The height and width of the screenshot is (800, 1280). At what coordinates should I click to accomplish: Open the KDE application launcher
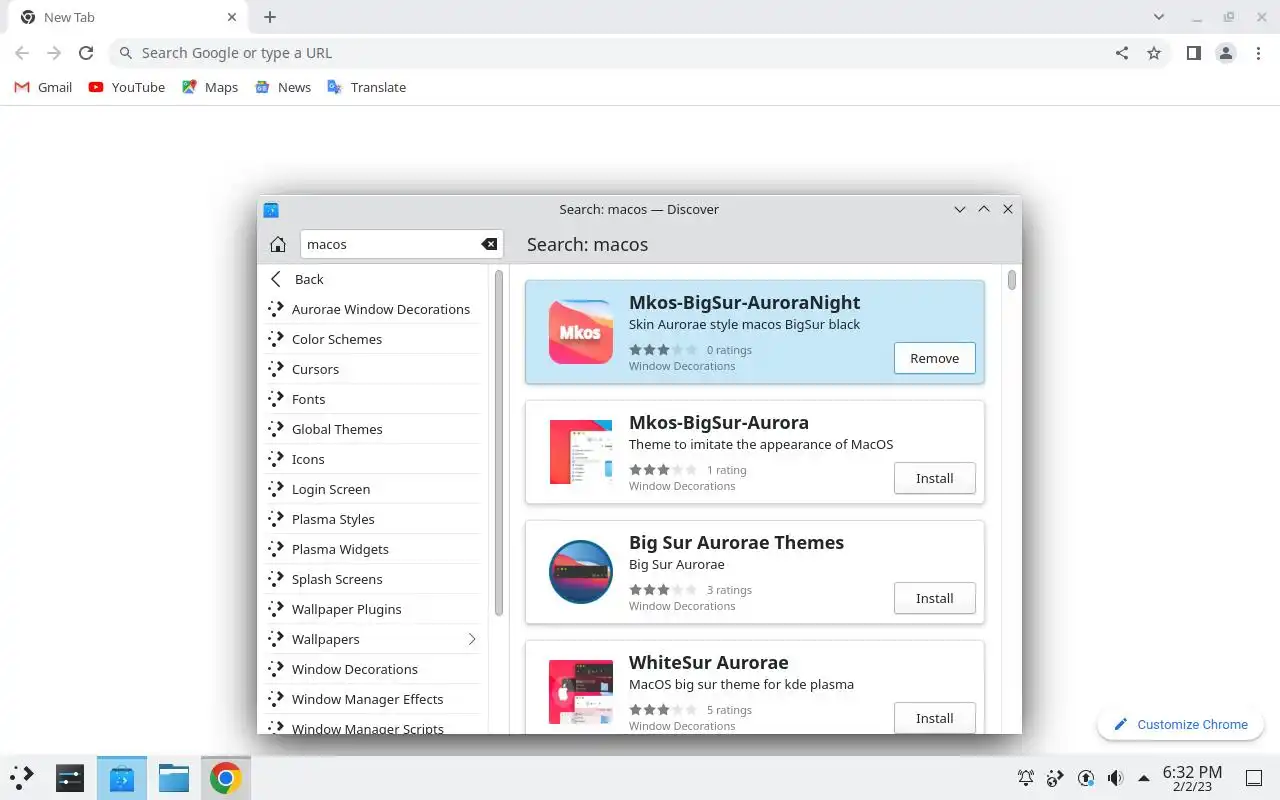coord(22,777)
